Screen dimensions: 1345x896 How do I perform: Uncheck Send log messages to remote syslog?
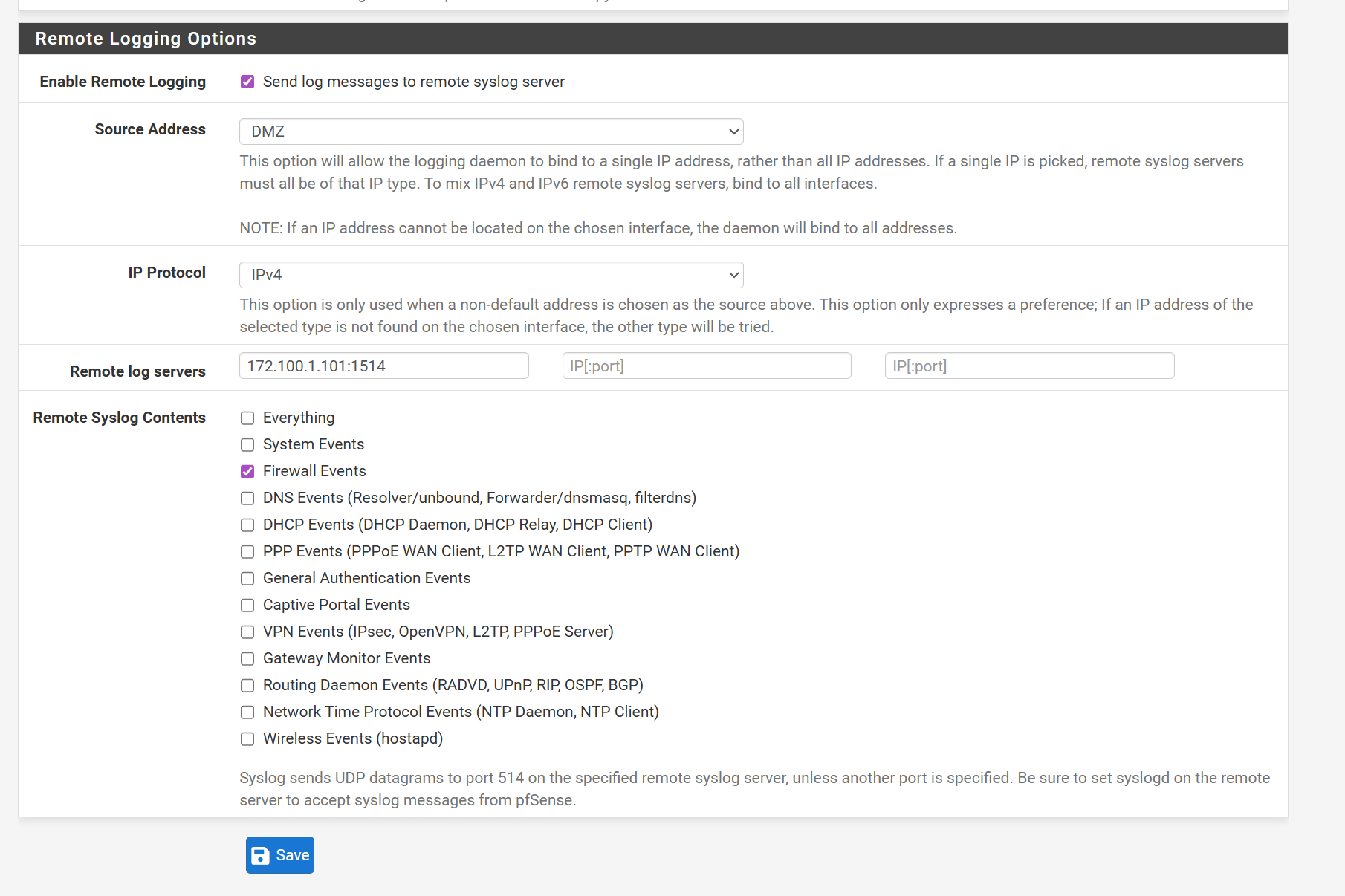(x=247, y=82)
